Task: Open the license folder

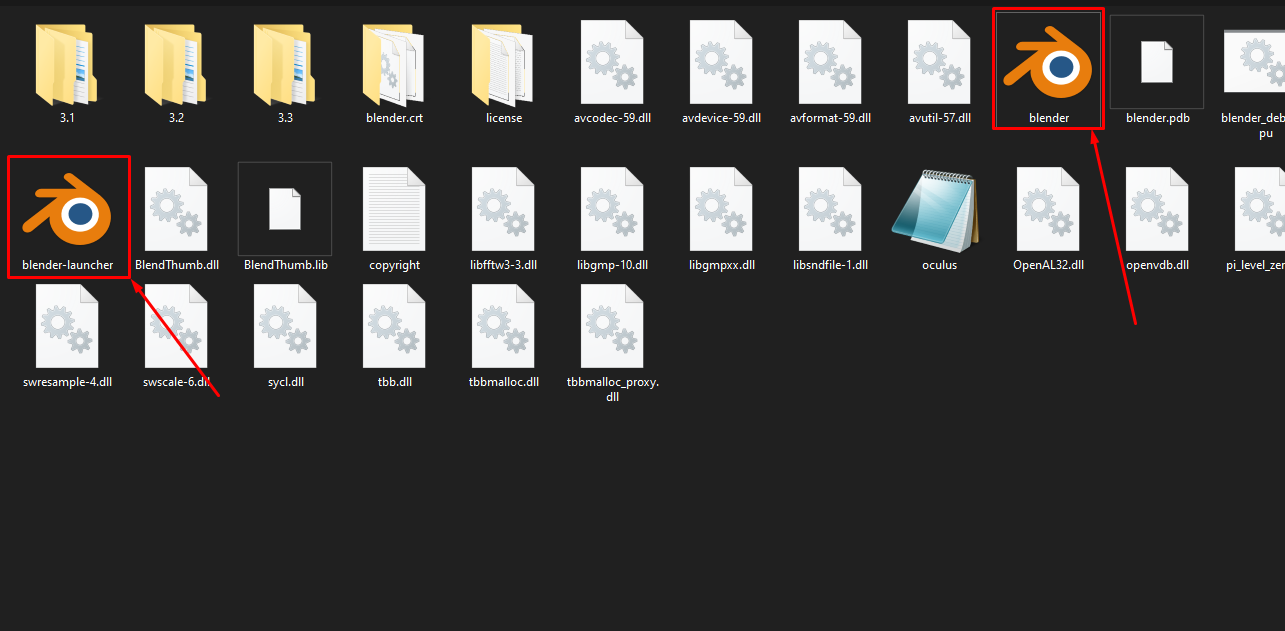Action: click(503, 65)
